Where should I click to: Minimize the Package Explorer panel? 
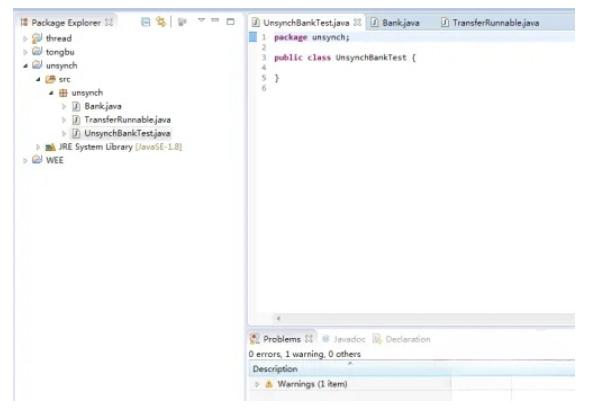215,19
